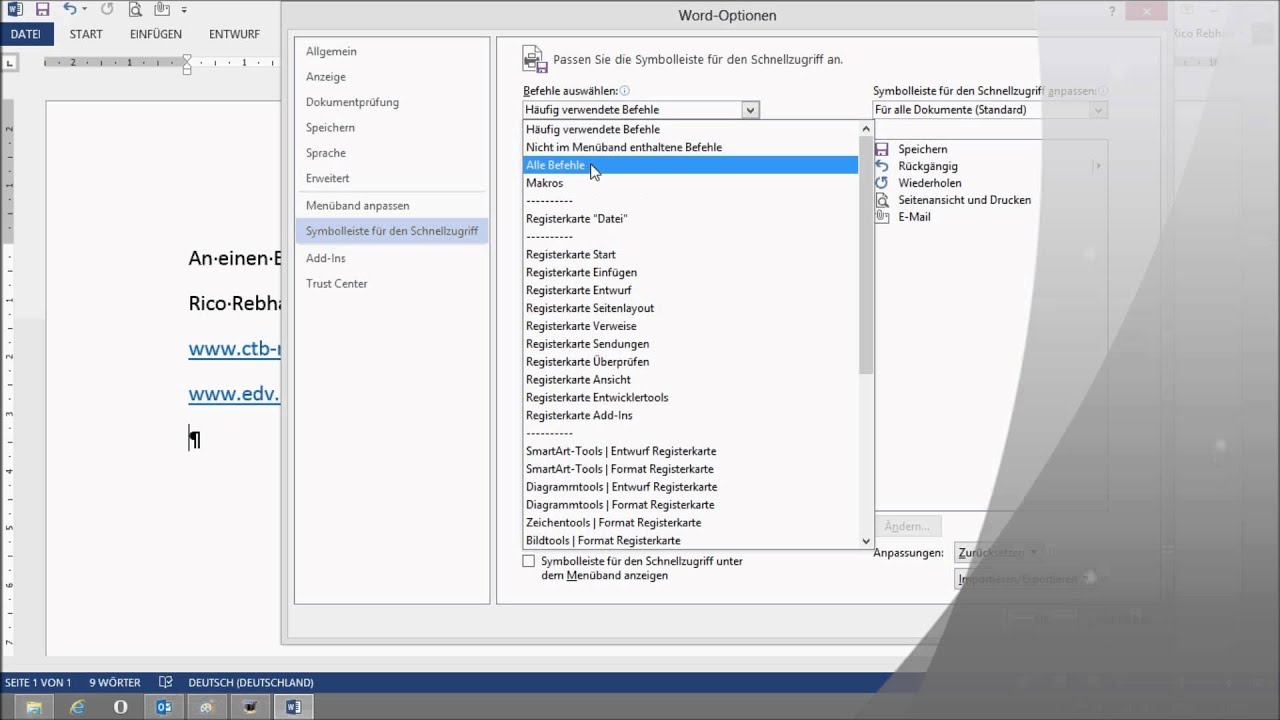
Task: Choose 'Registerkarte Überprüfen' entry
Action: [690, 362]
